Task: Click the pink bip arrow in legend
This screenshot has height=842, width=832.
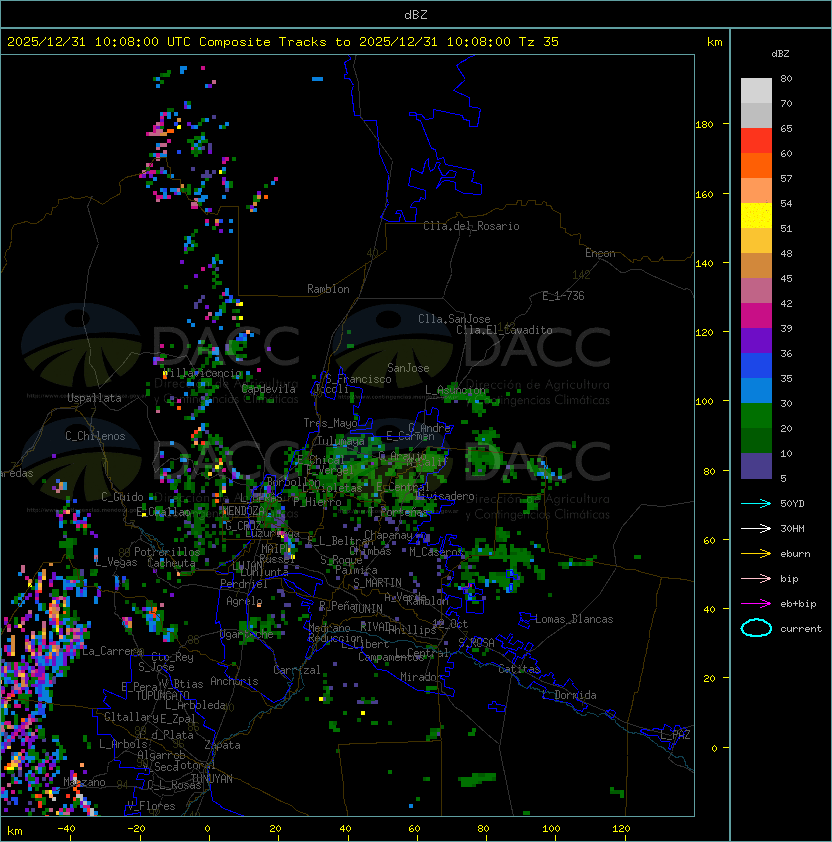Action: click(x=756, y=578)
